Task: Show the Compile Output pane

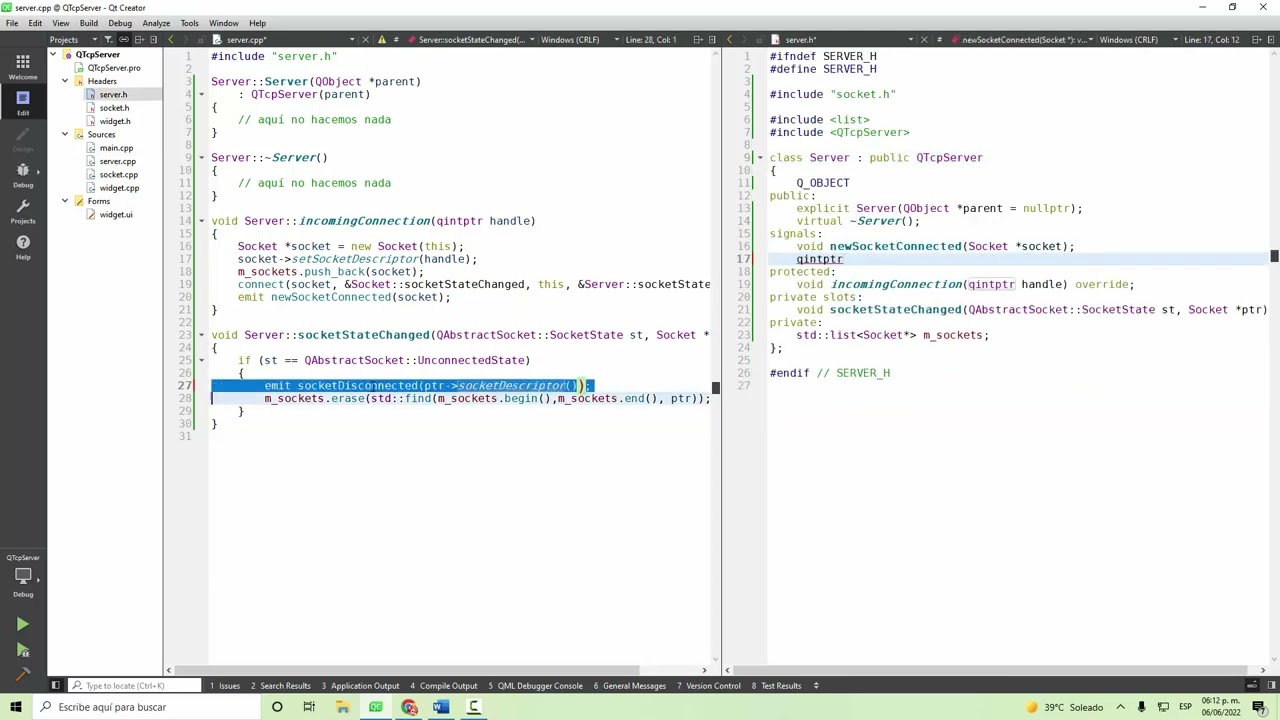Action: pyautogui.click(x=444, y=686)
